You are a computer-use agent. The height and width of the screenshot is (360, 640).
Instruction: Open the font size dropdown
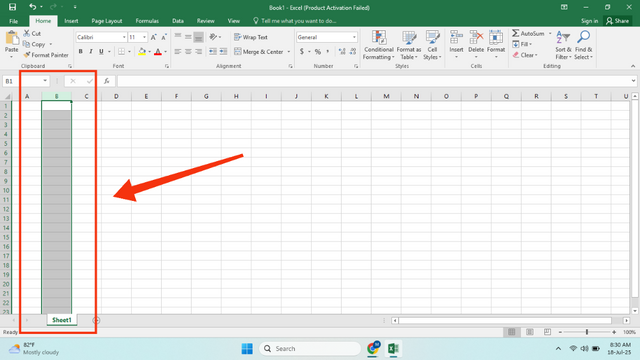tap(144, 37)
